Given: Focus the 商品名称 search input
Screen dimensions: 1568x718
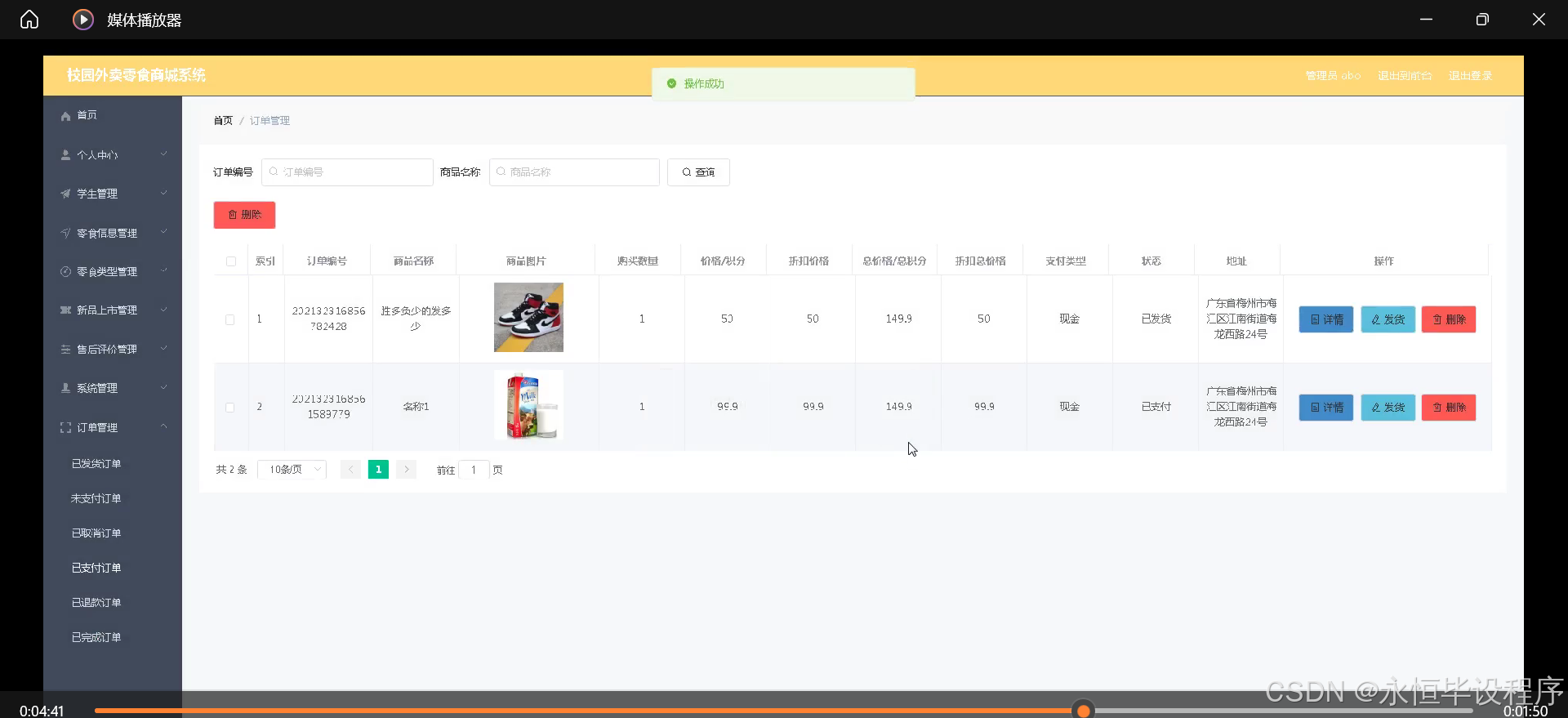Looking at the screenshot, I should [x=574, y=172].
